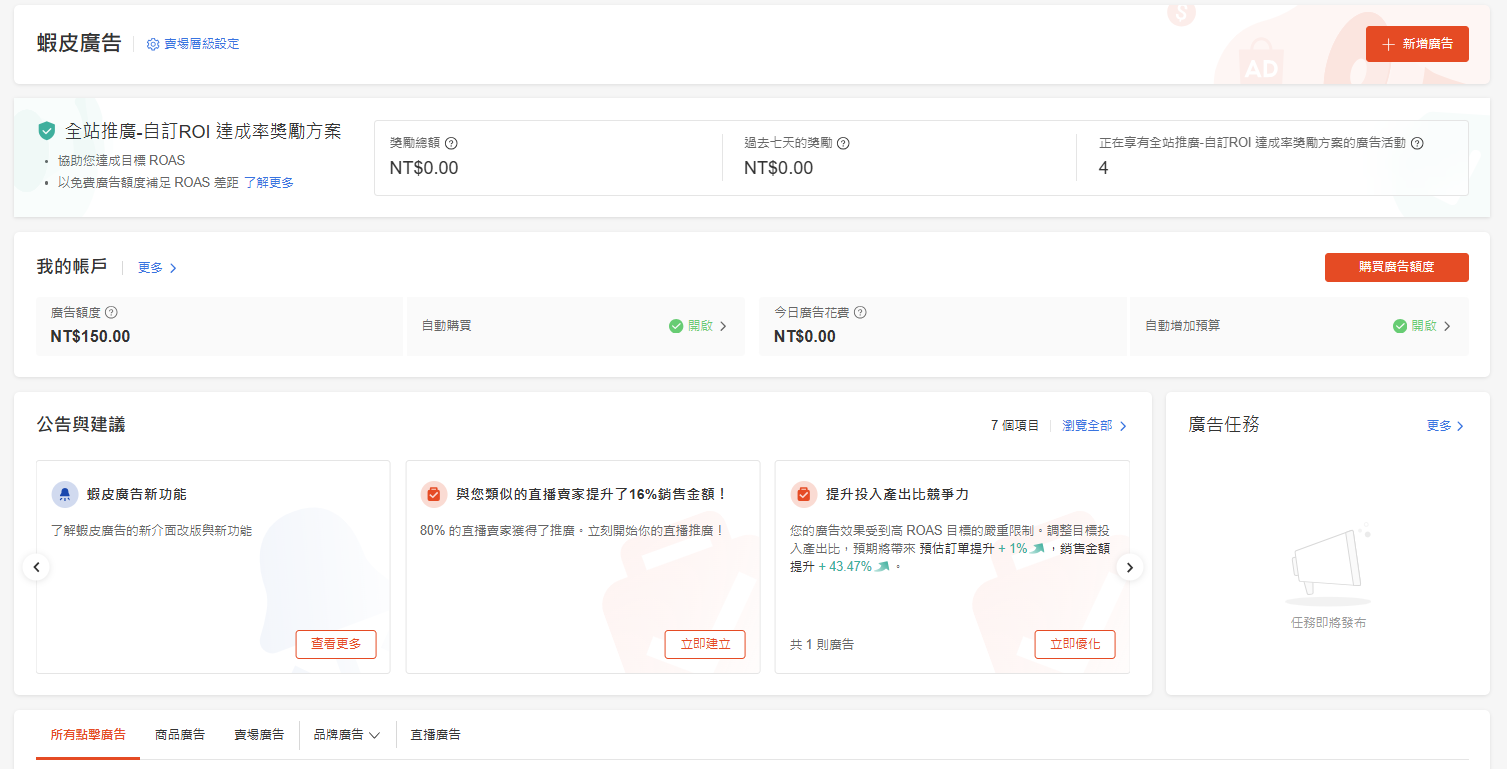Click the 我的帳戶 section heading
The image size is (1507, 769).
[x=72, y=267]
